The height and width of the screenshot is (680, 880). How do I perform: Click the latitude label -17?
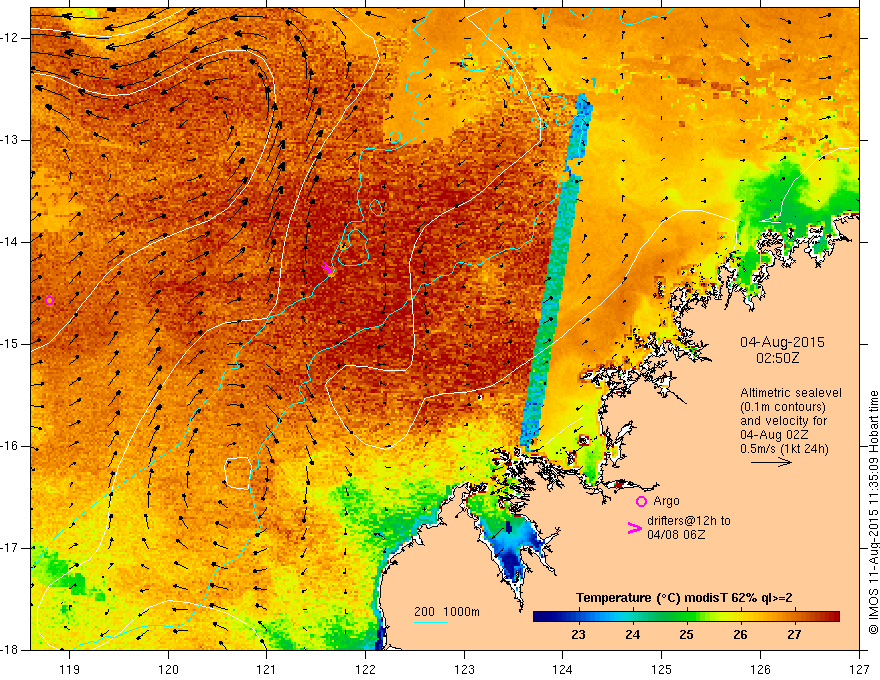point(11,548)
